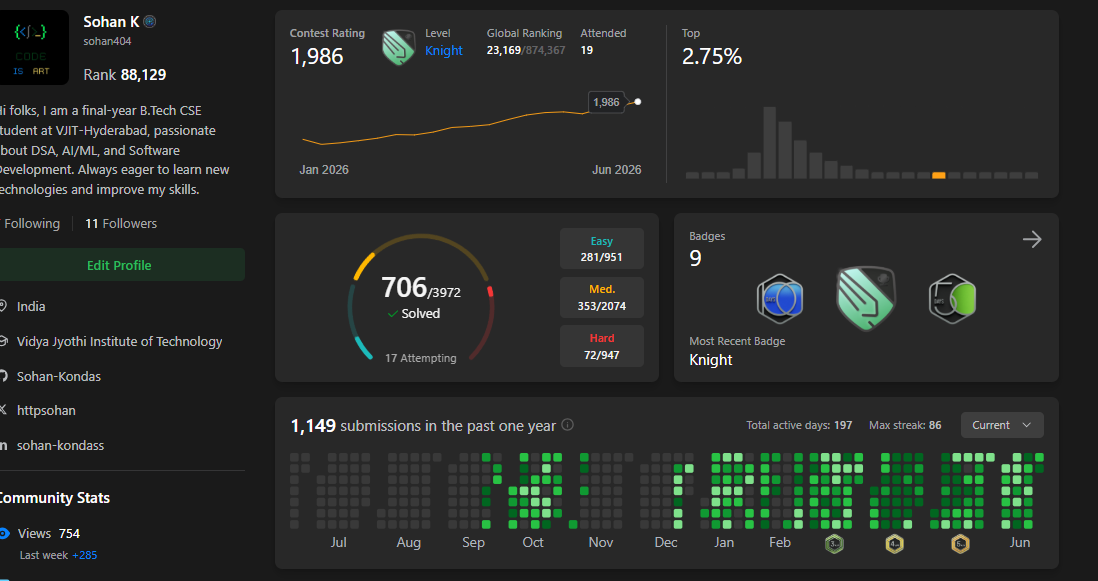Image resolution: width=1098 pixels, height=581 pixels.
Task: Select the Hard 72/947 stat box
Action: 602,346
